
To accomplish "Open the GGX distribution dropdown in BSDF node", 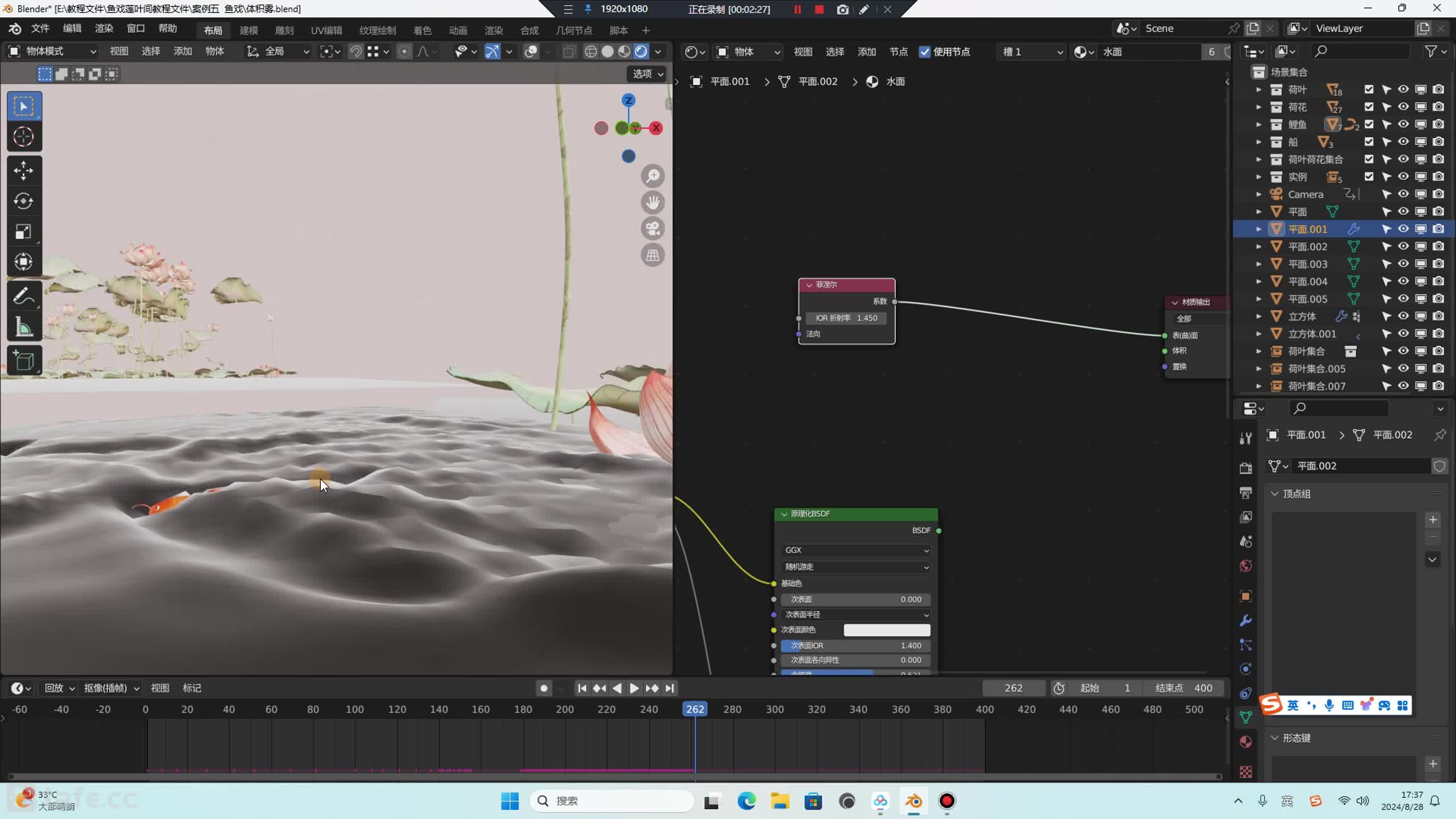I will pos(856,550).
